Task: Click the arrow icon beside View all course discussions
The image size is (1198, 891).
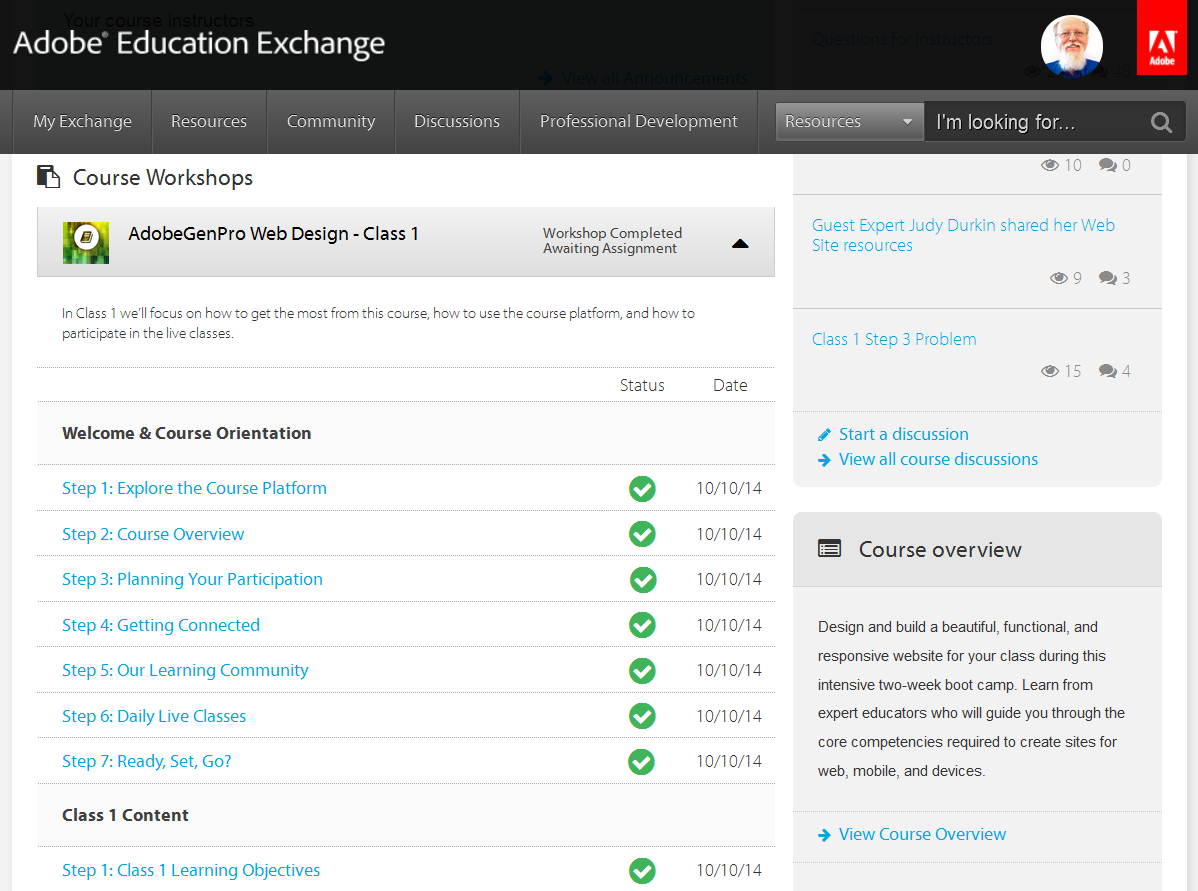Action: [x=824, y=460]
